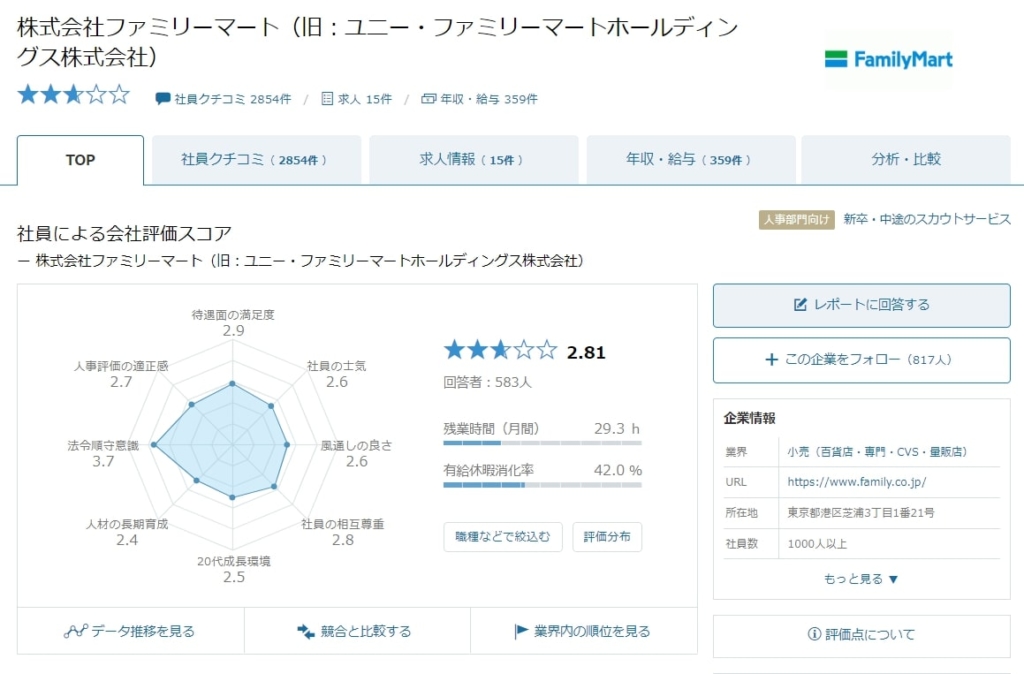Open the 求人 15件 header link
This screenshot has height=674, width=1024.
pos(364,99)
